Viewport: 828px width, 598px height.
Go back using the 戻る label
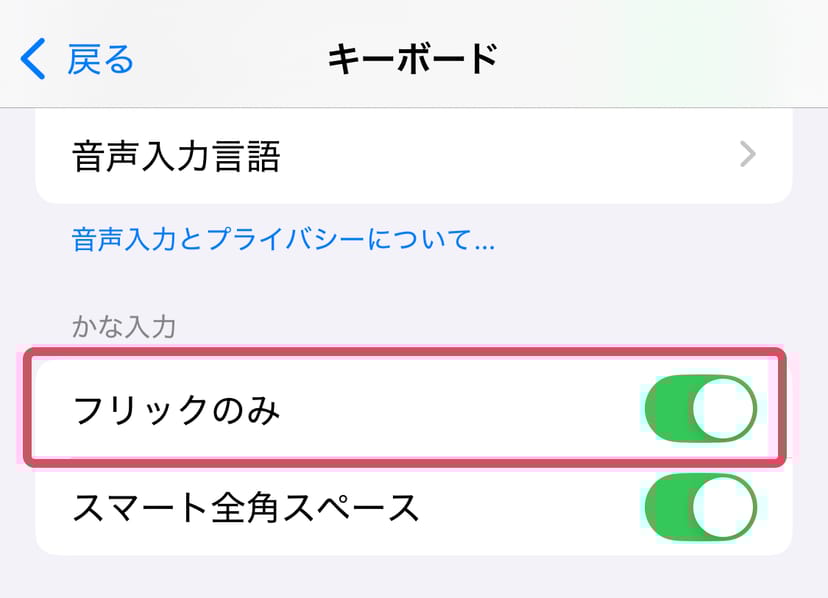100,59
